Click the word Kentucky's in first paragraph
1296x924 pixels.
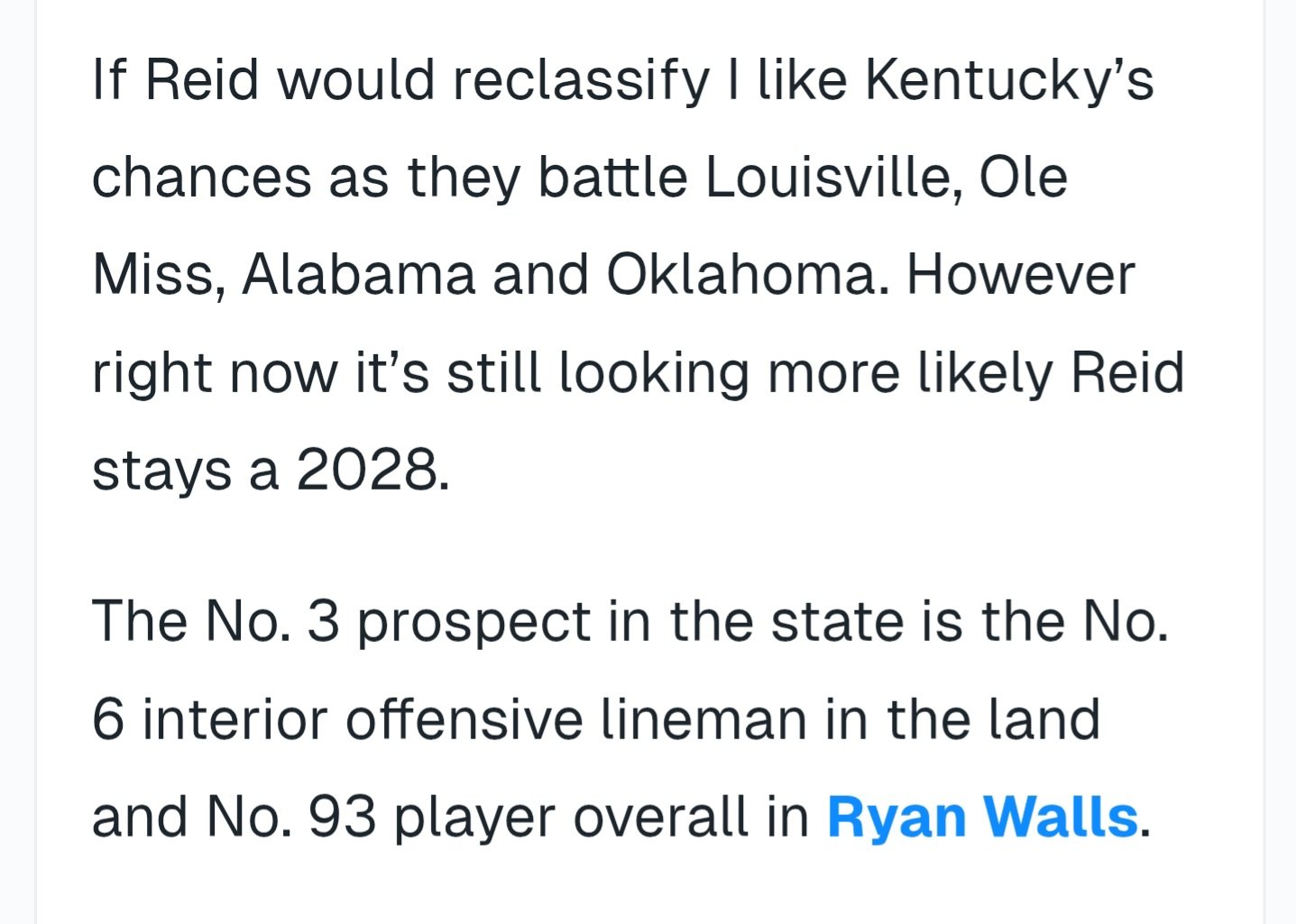(1009, 79)
